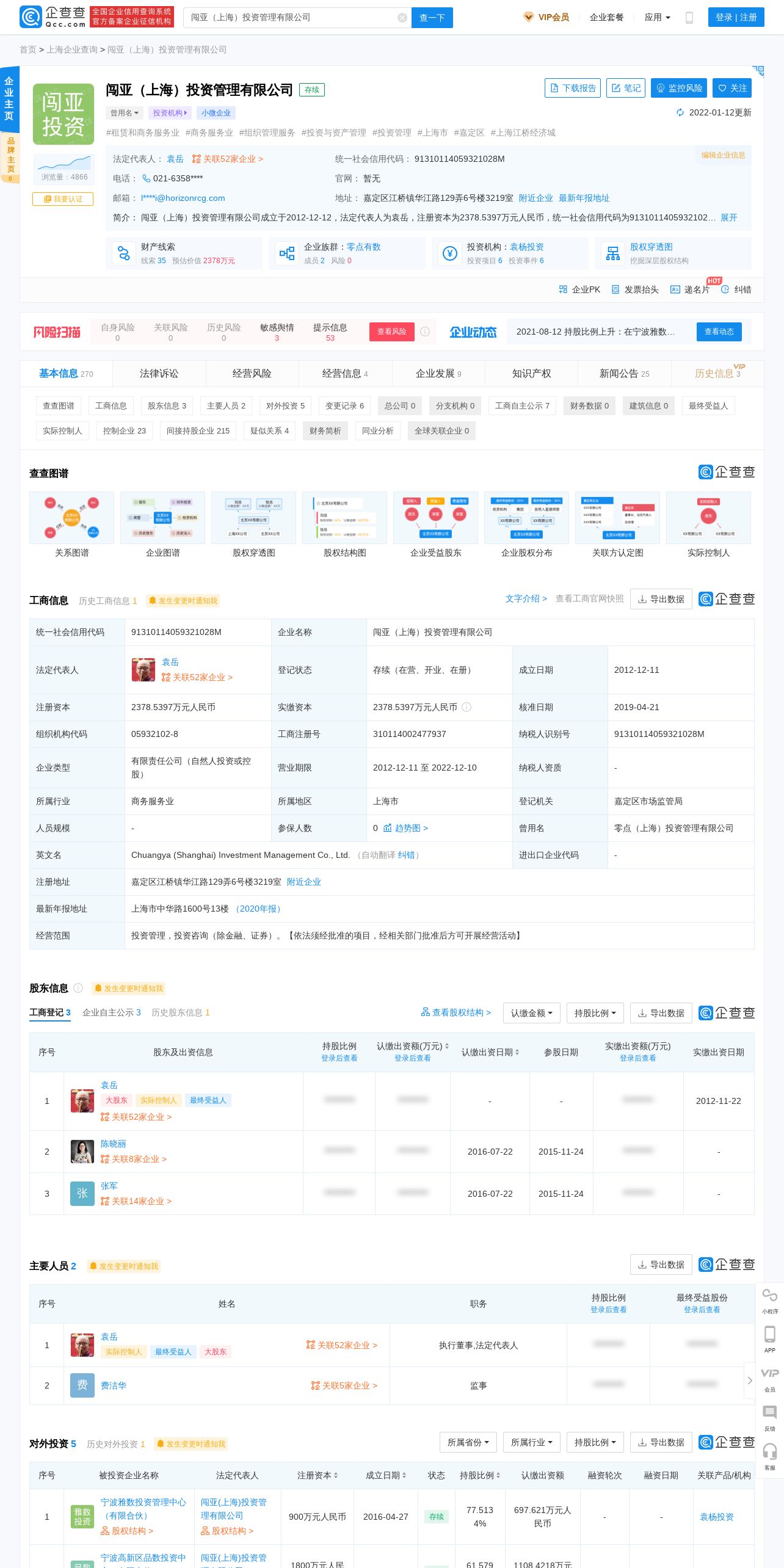
Task: Expand the 曾用名 dropdown tag
Action: tap(125, 113)
